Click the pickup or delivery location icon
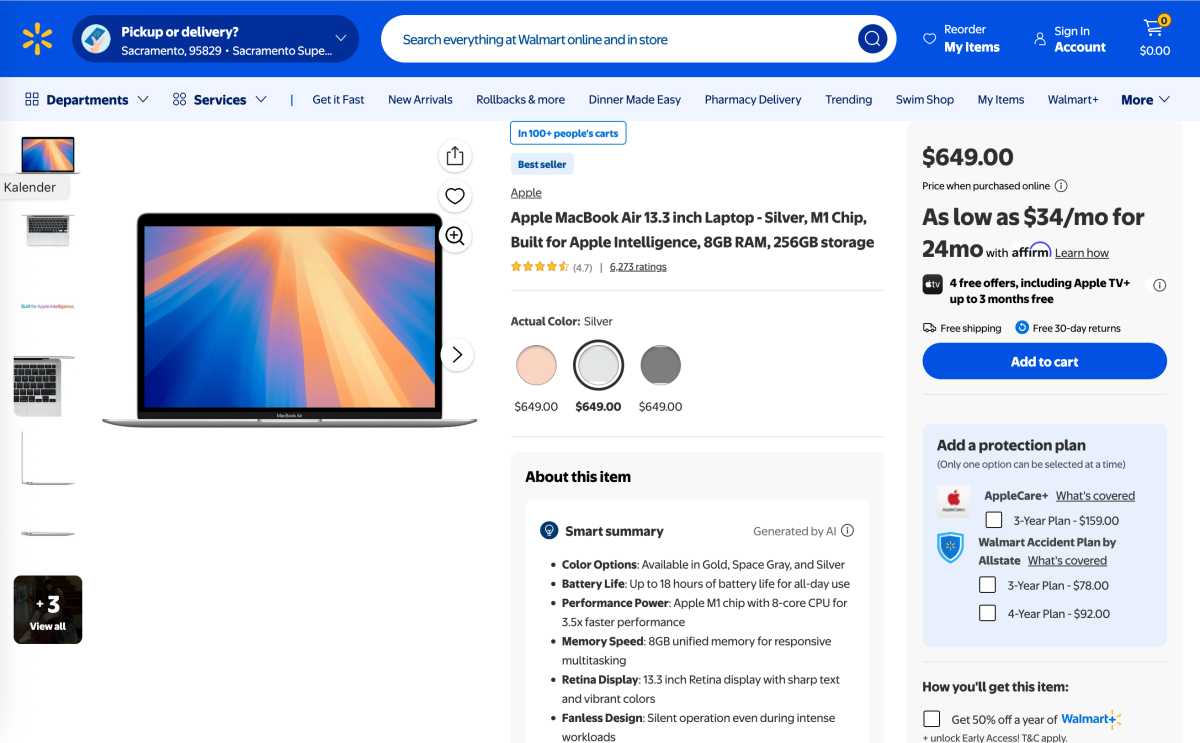The width and height of the screenshot is (1200, 743). tap(96, 39)
